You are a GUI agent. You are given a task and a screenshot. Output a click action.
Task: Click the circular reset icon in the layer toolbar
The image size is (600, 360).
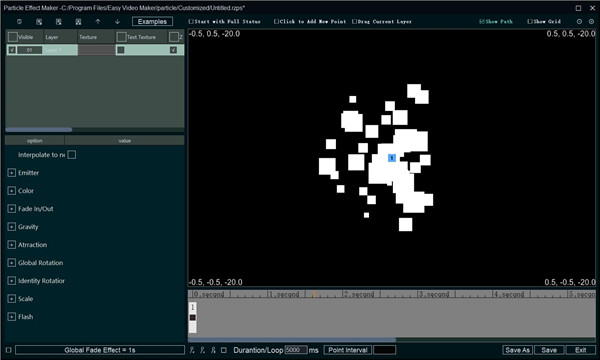coord(20,22)
